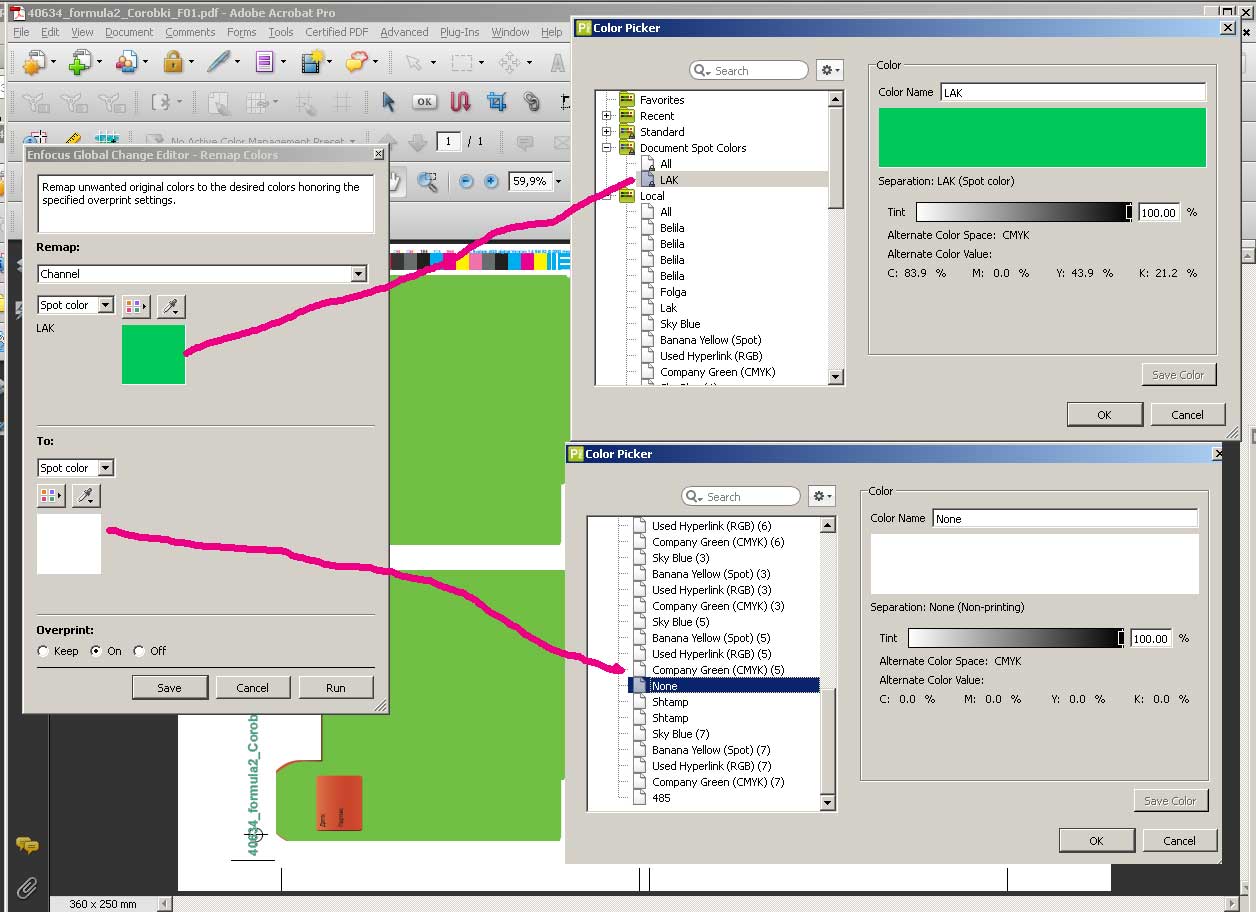Select the PitStop dark arrow select tool
Viewport: 1256px width, 912px height.
point(388,102)
